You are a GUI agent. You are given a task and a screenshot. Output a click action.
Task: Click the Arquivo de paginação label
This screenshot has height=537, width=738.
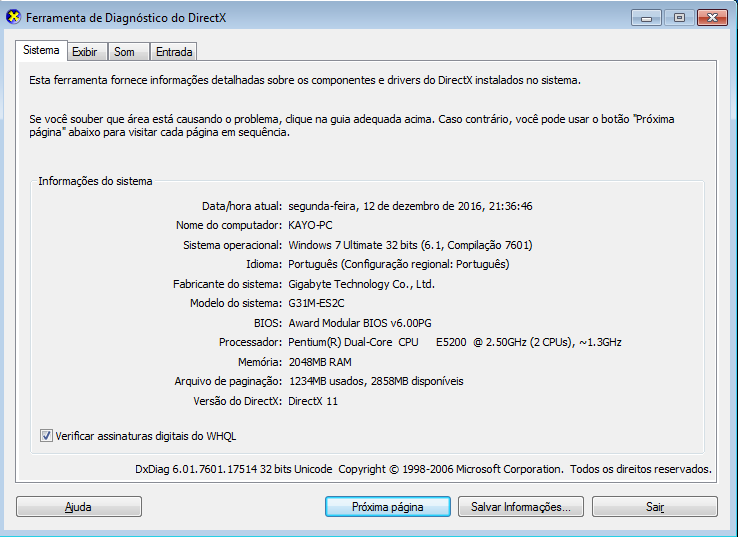[228, 382]
